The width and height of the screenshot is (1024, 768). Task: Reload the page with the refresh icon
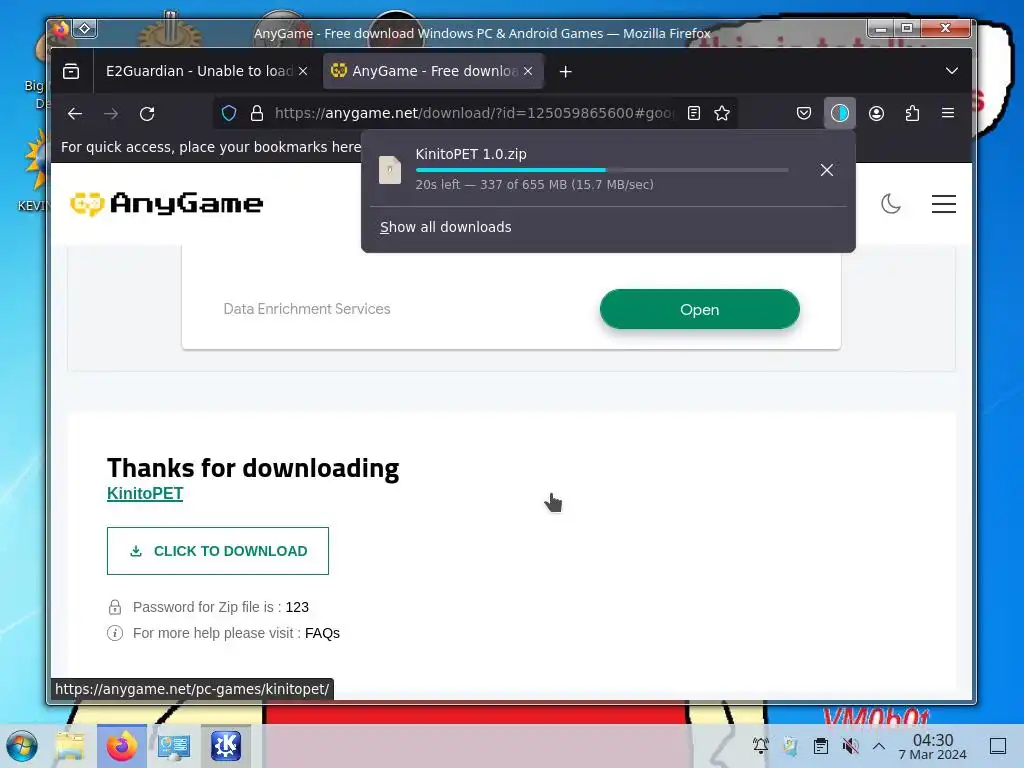[147, 114]
